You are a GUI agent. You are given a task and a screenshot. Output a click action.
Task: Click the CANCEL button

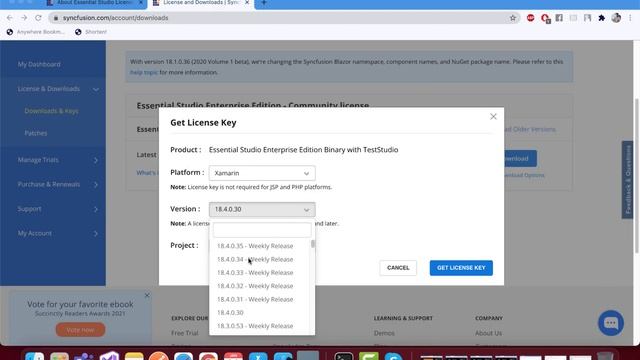pos(398,268)
